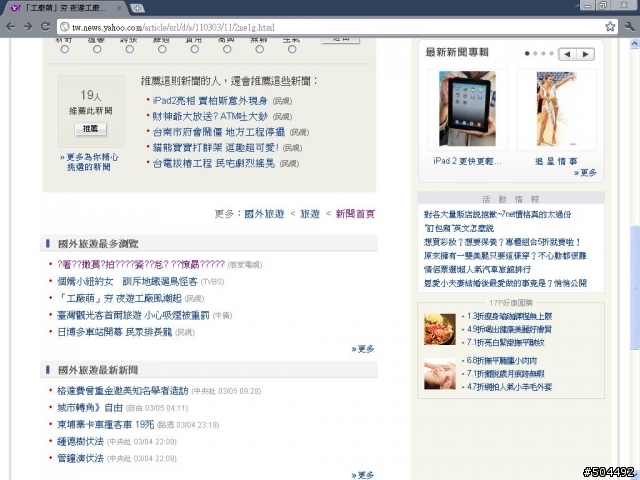Go to the 新聞首頁 link

pos(355,214)
